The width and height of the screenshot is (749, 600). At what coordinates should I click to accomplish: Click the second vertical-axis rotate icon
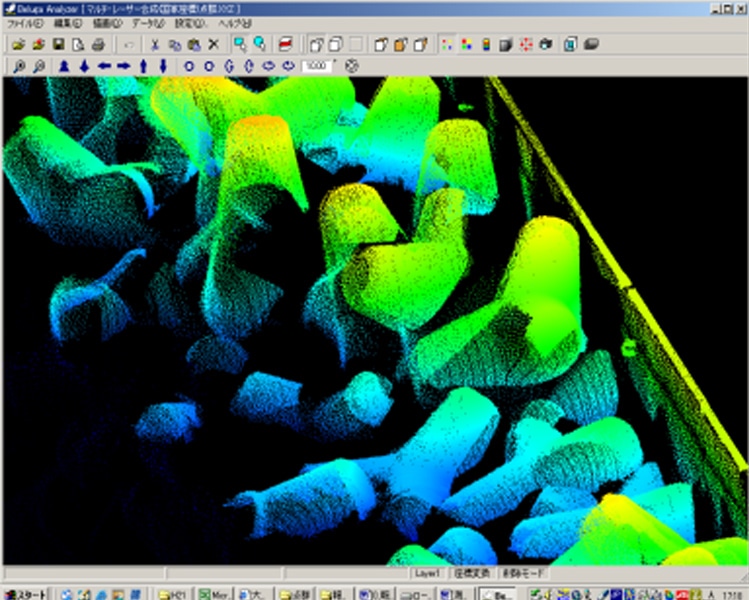(x=248, y=66)
